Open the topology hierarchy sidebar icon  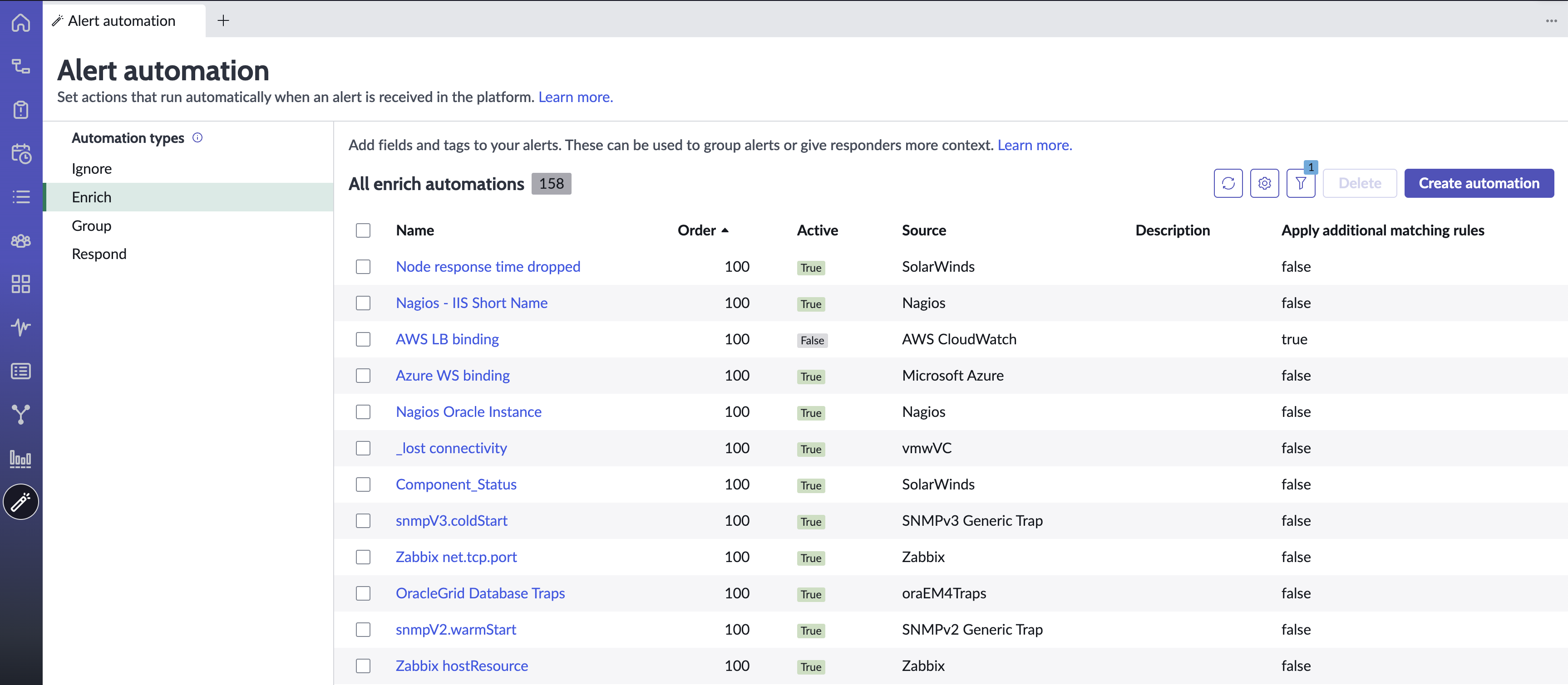click(21, 66)
